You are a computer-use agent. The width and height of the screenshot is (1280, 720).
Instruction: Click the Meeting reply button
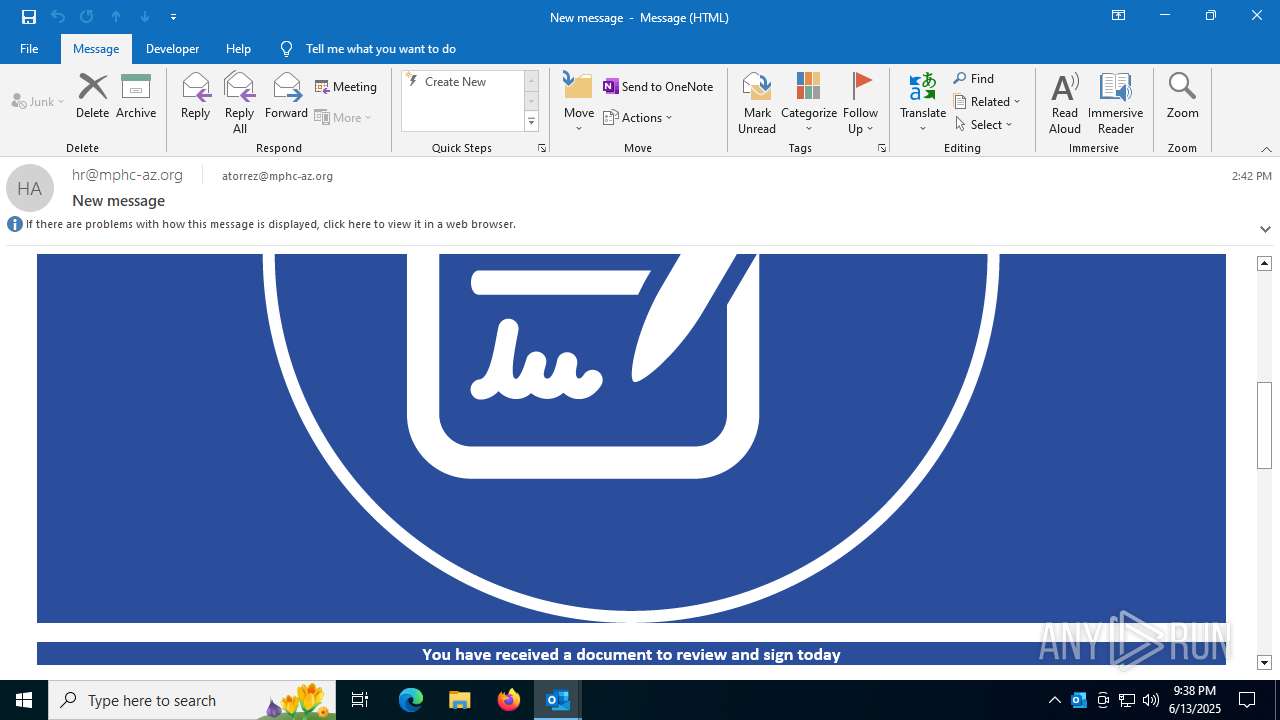point(346,87)
